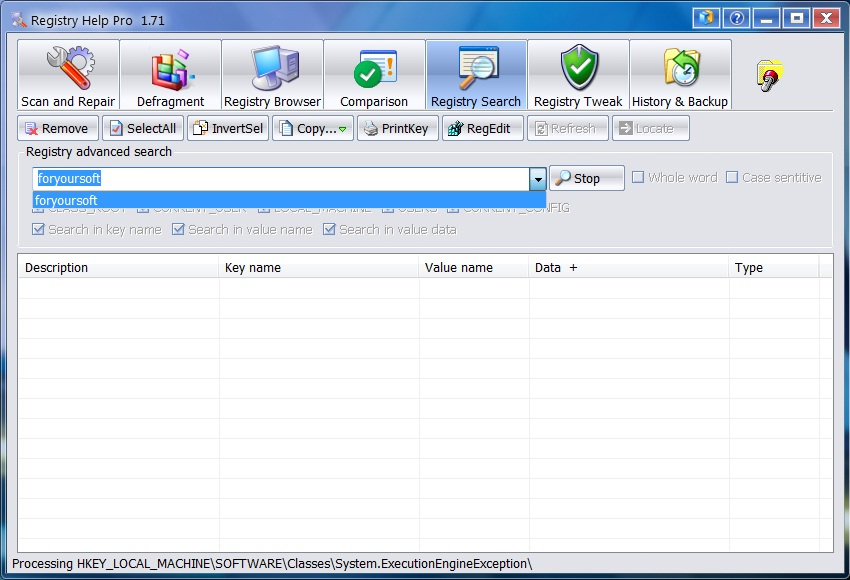Toggle the Search in key name checkbox
Image resolution: width=850 pixels, height=580 pixels.
[x=39, y=229]
